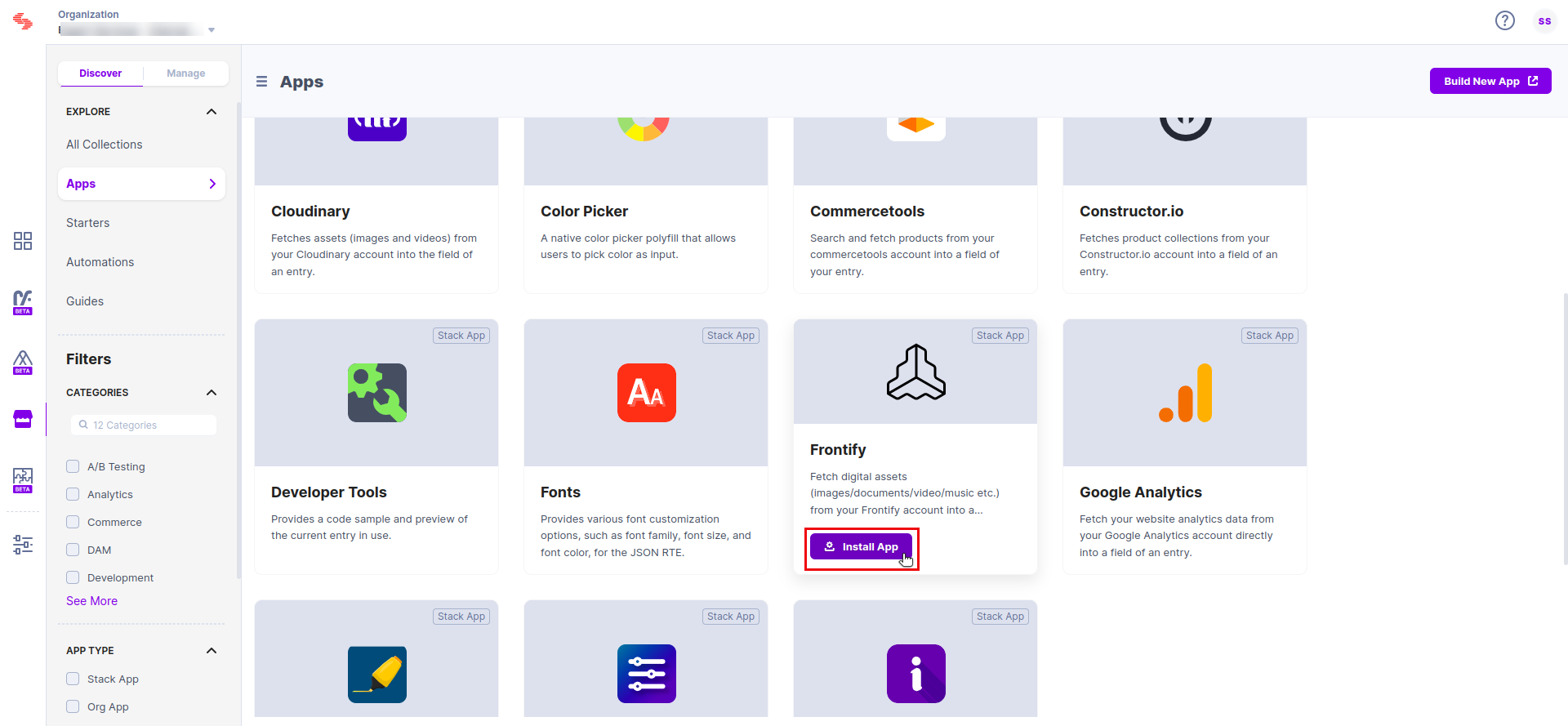This screenshot has height=726, width=1568.
Task: Open the stacks dashboard grid icon
Action: [x=23, y=241]
